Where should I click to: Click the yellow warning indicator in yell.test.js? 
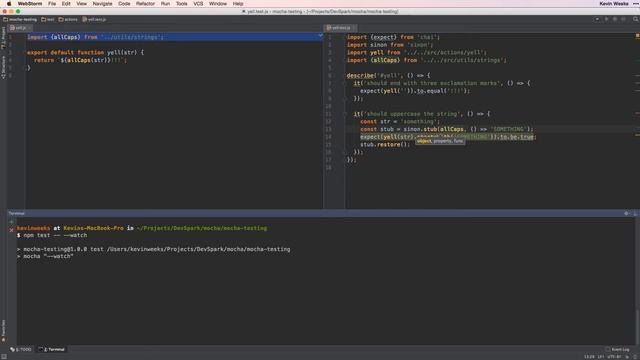click(637, 36)
